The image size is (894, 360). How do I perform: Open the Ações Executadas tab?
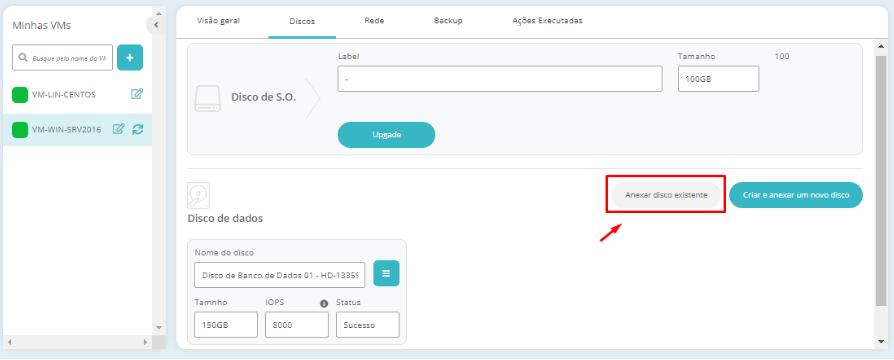point(547,21)
